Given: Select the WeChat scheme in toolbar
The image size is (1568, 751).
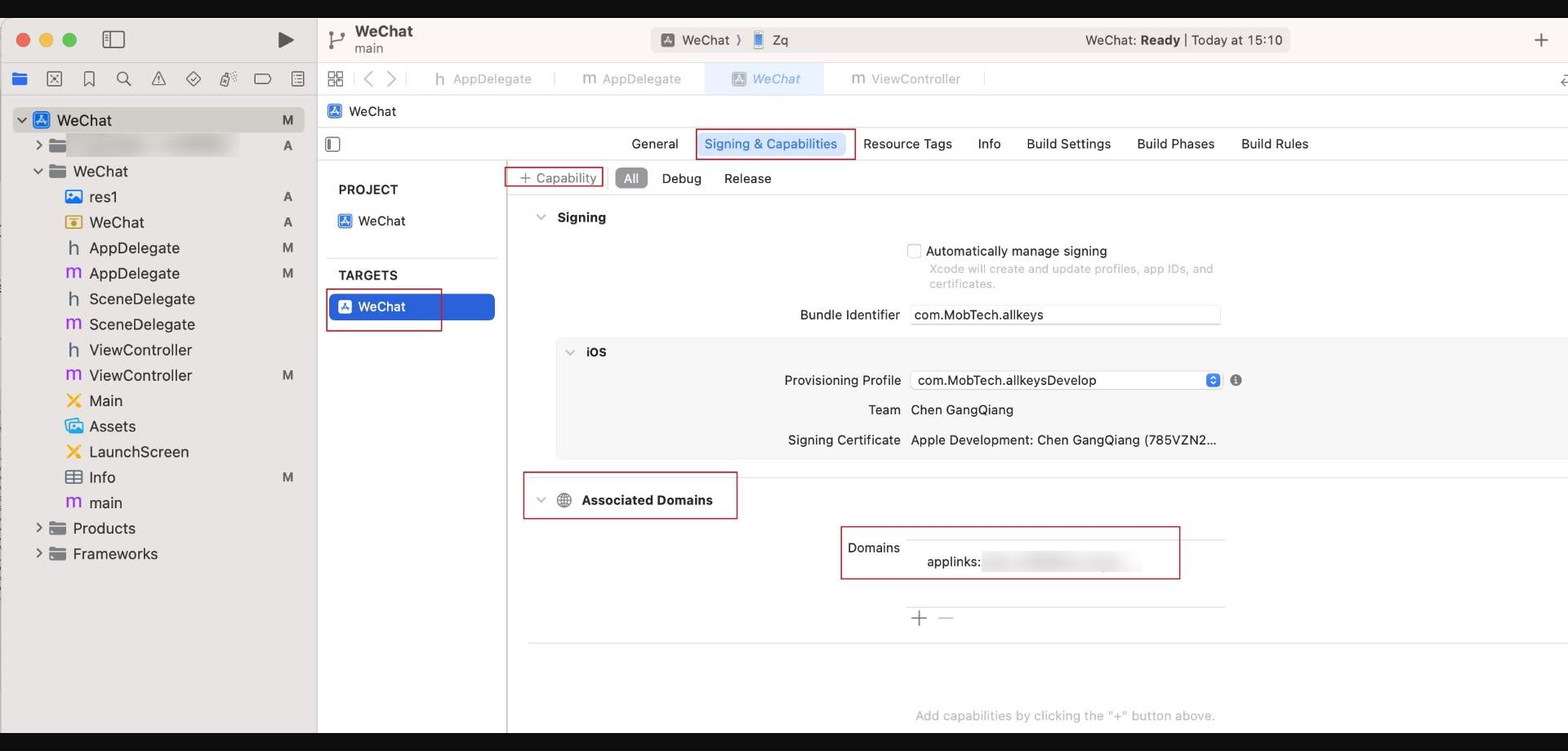Looking at the screenshot, I should [695, 40].
